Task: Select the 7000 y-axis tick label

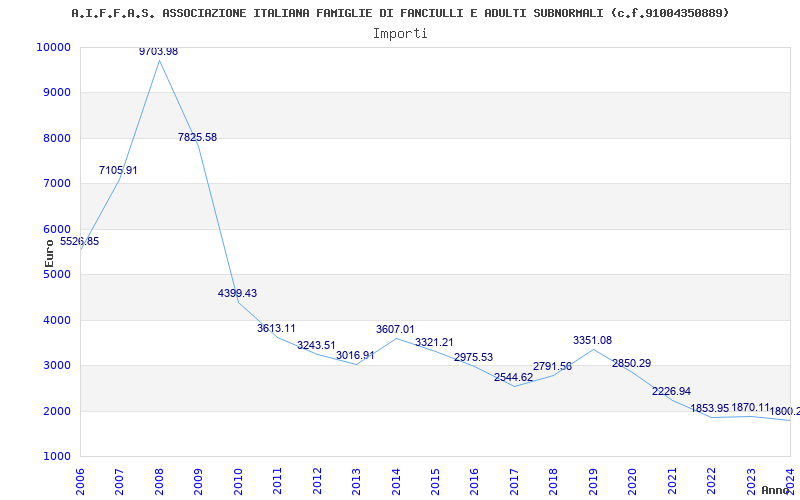Action: [x=56, y=184]
